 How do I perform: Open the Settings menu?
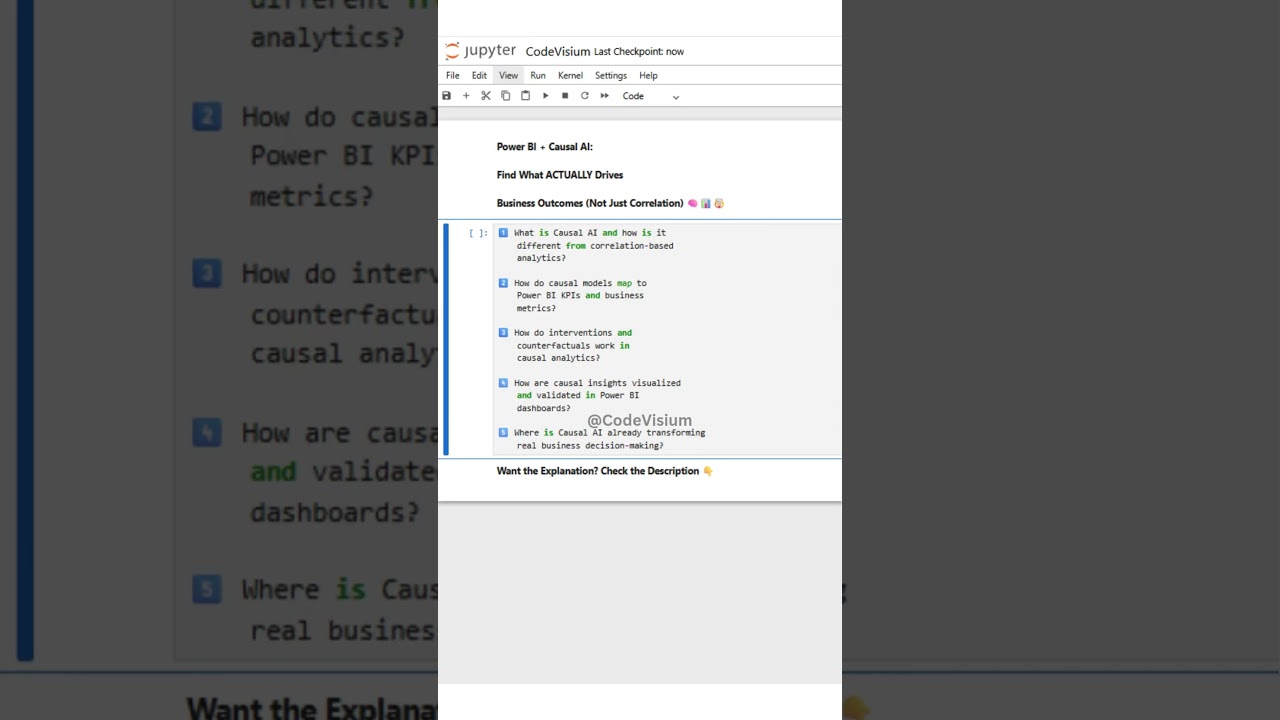coord(611,75)
